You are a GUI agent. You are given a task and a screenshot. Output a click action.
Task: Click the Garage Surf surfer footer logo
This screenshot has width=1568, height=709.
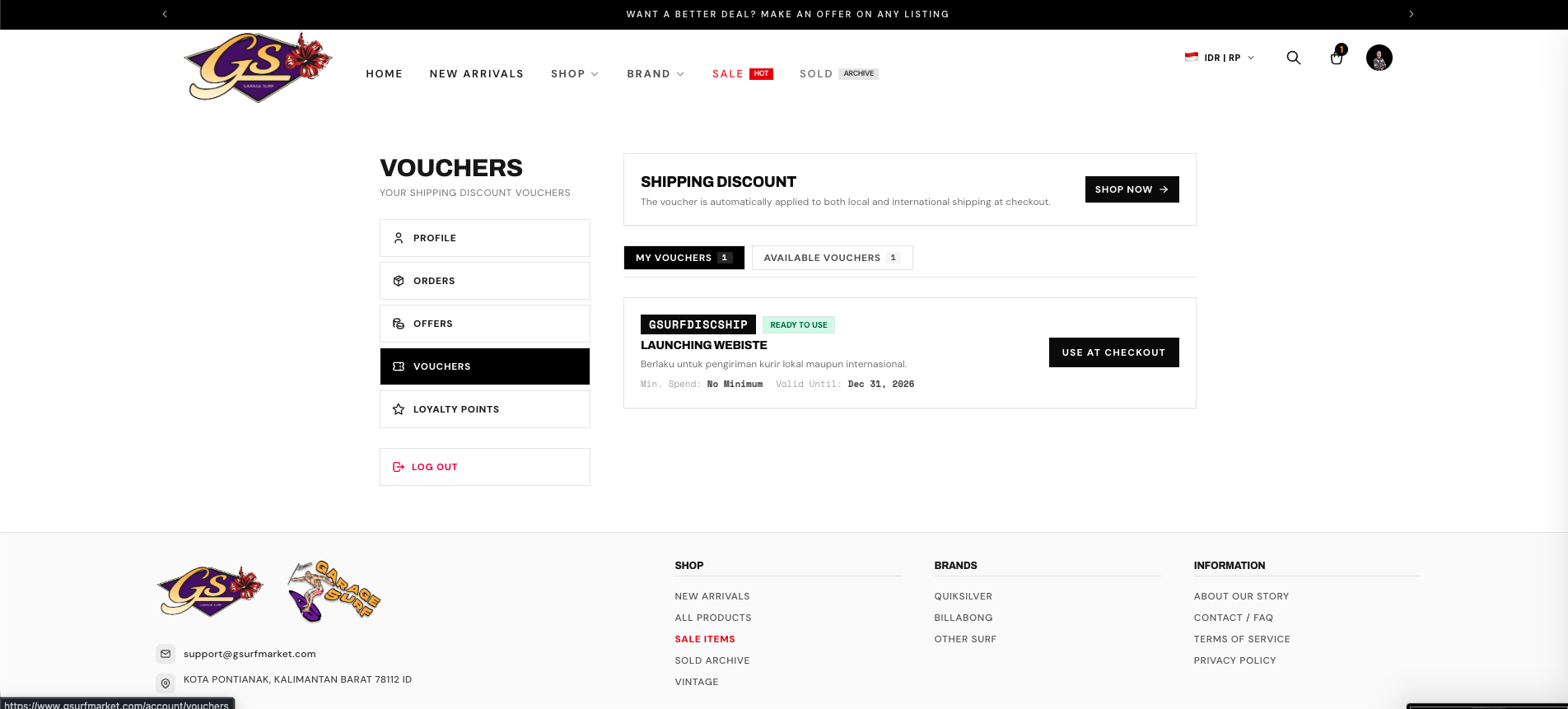pos(334,591)
